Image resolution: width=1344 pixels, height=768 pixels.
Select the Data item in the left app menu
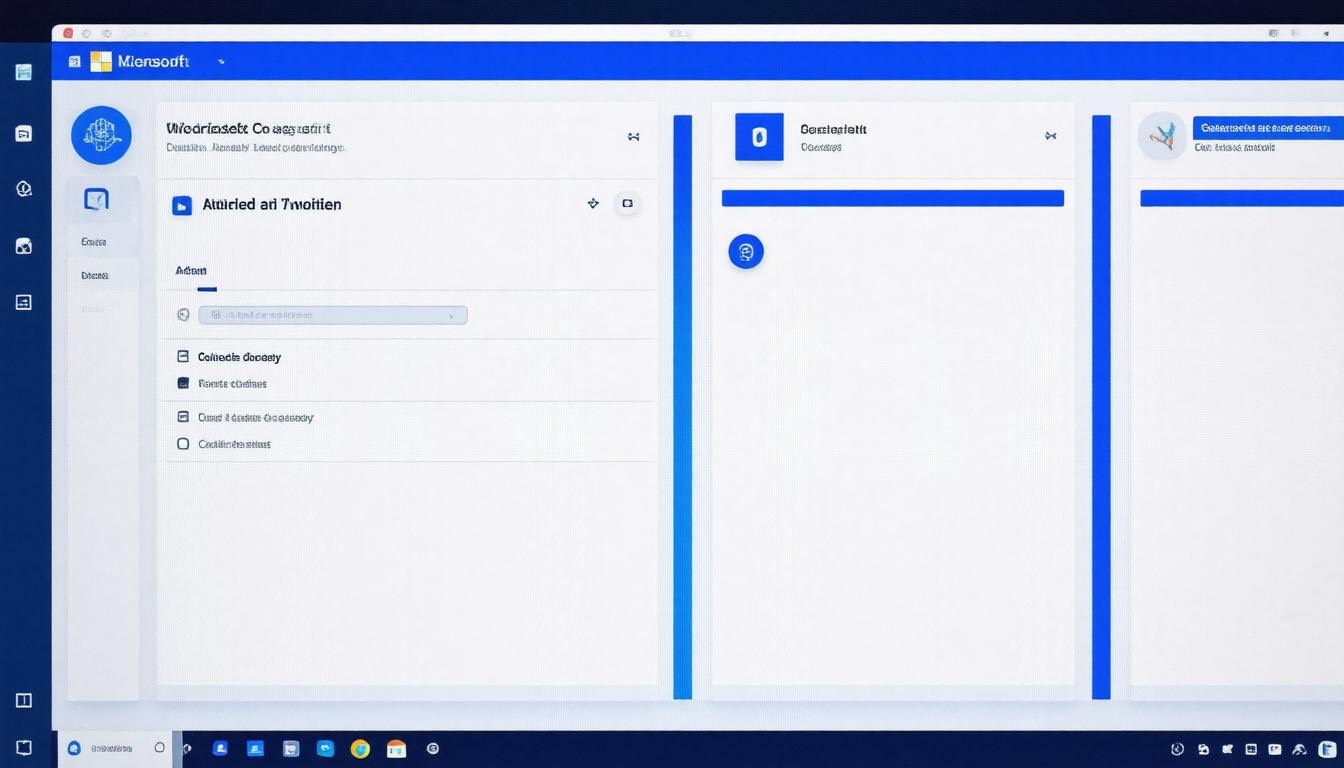point(94,275)
